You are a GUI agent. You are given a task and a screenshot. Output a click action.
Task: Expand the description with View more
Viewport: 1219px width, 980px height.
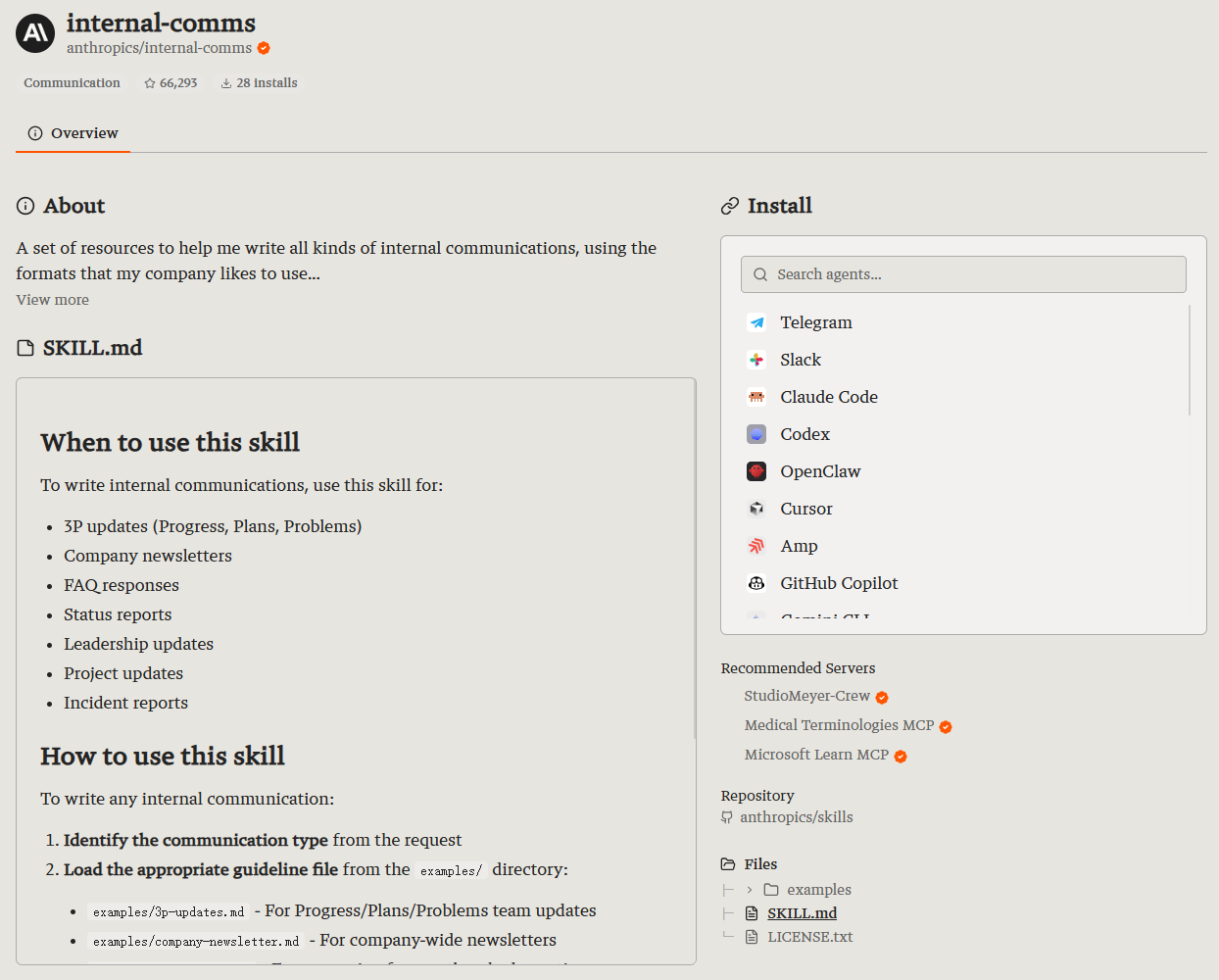[53, 300]
